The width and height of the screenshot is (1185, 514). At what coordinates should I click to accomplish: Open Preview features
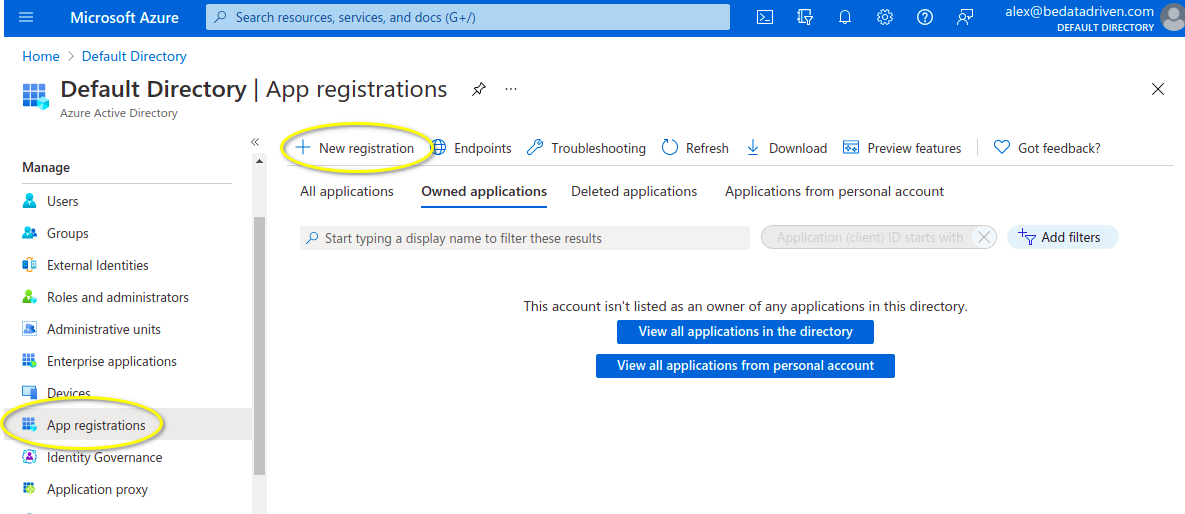click(902, 148)
